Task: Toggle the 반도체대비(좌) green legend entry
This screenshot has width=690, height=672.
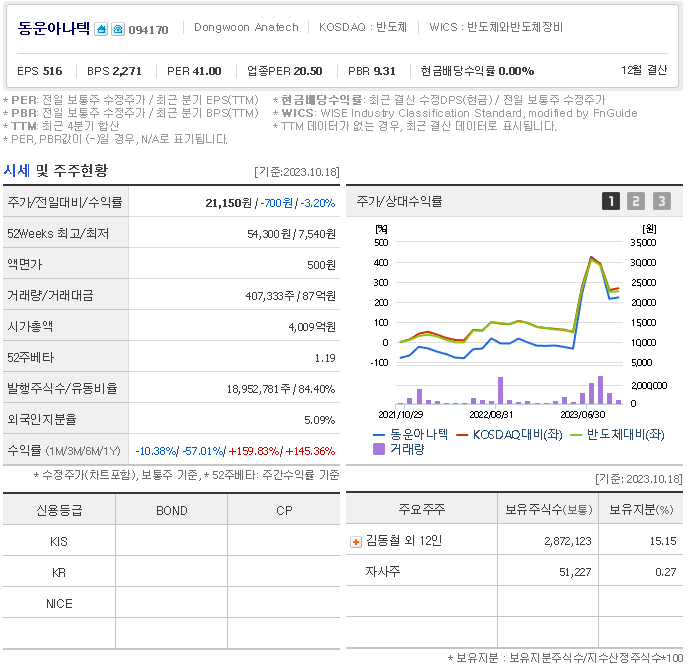Action: tap(617, 435)
